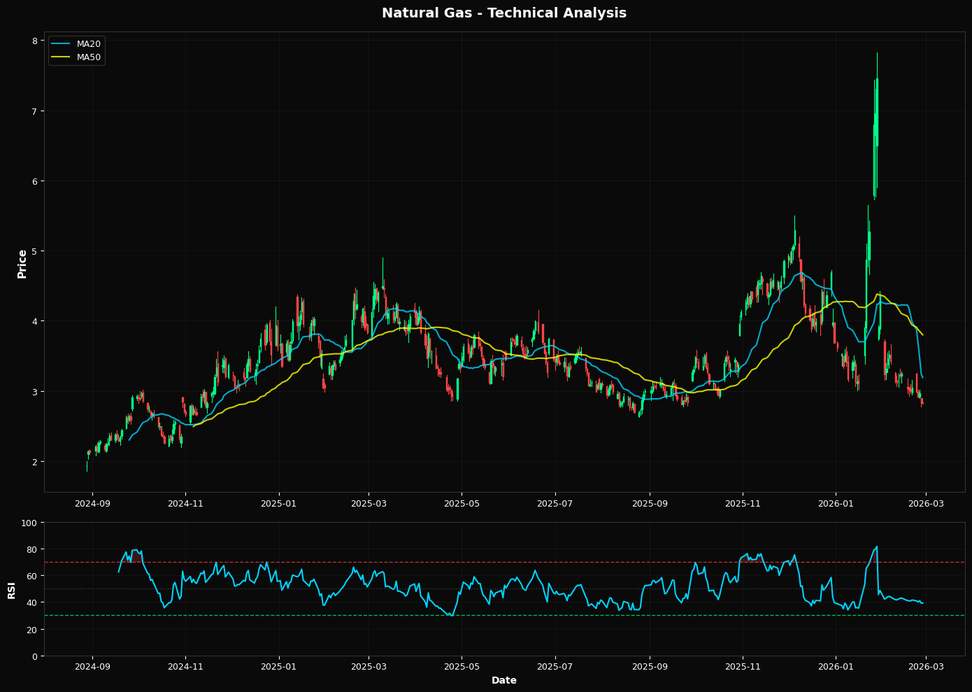The image size is (972, 692).
Task: Click the 2025-01 date tick on RSI chart
Action: pyautogui.click(x=280, y=667)
